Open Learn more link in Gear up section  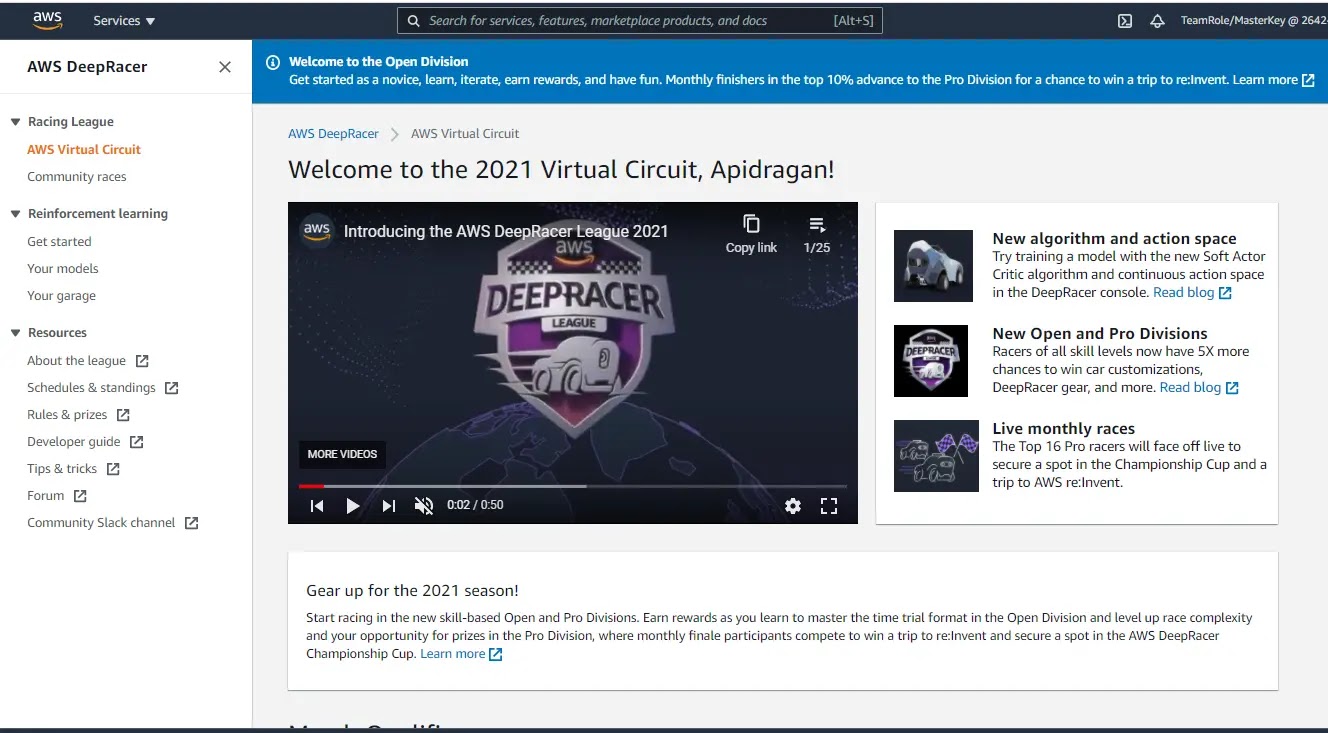tap(461, 654)
